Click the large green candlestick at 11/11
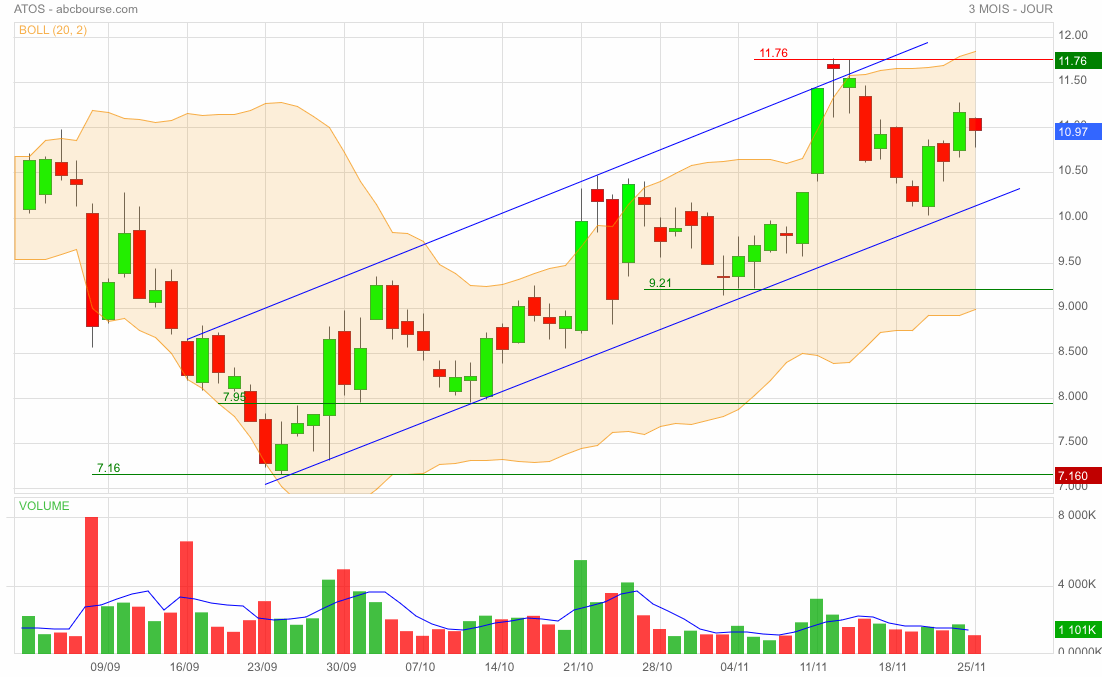 (x=817, y=131)
